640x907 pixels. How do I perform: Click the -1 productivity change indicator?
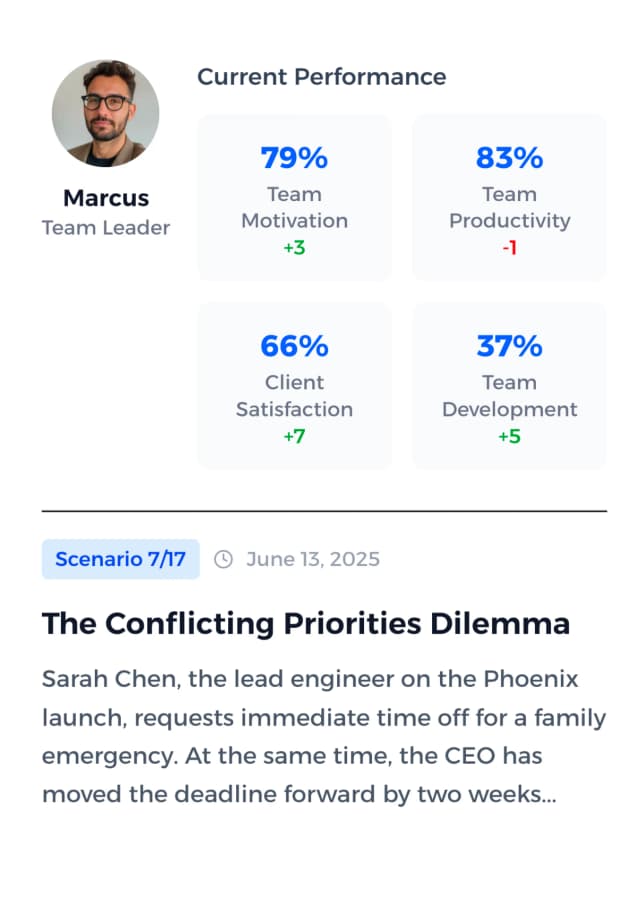[x=510, y=248]
